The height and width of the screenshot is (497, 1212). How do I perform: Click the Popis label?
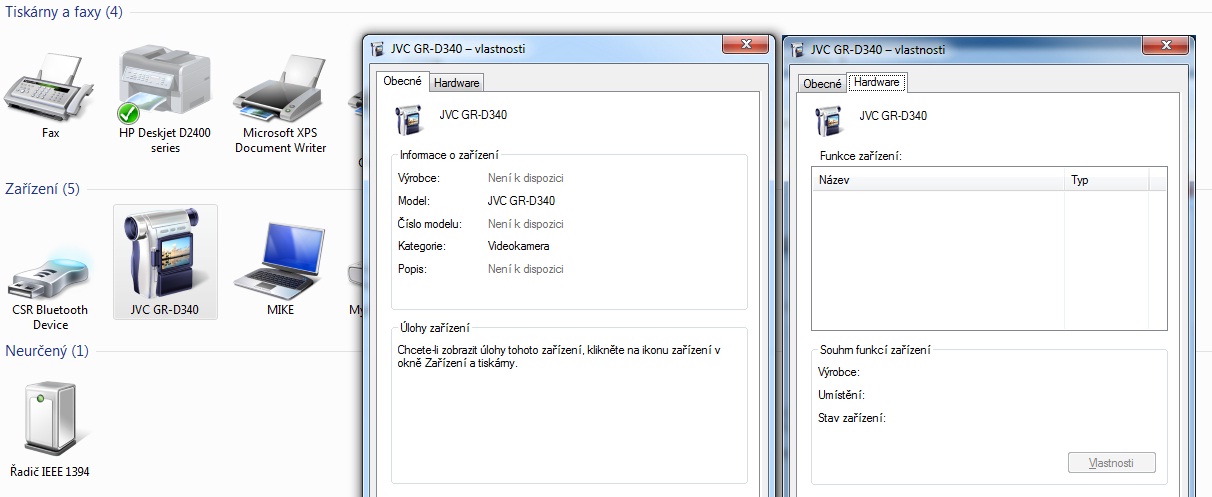click(x=413, y=269)
